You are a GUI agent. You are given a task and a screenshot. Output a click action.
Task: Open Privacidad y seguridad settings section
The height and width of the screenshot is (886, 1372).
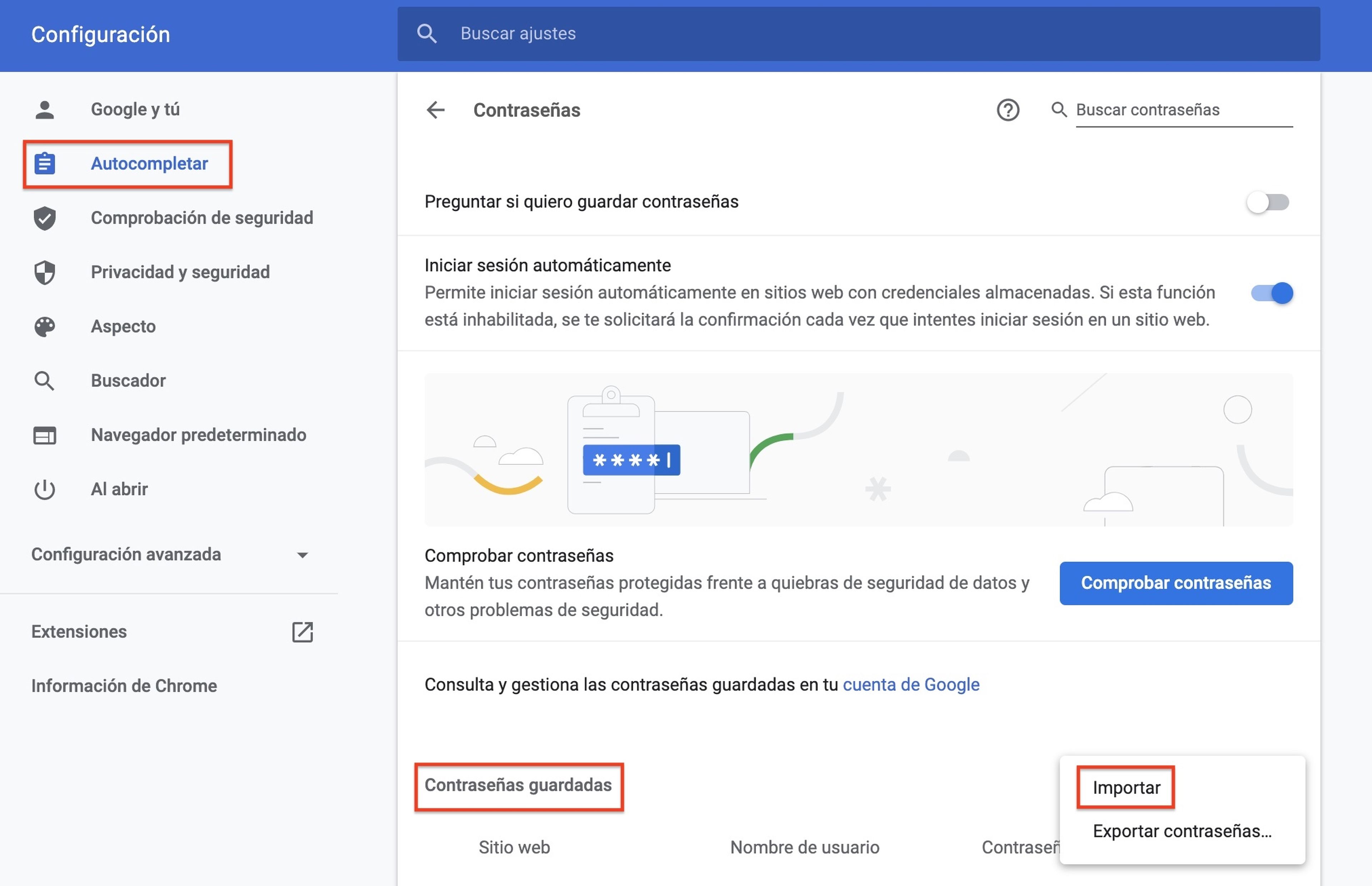(180, 272)
